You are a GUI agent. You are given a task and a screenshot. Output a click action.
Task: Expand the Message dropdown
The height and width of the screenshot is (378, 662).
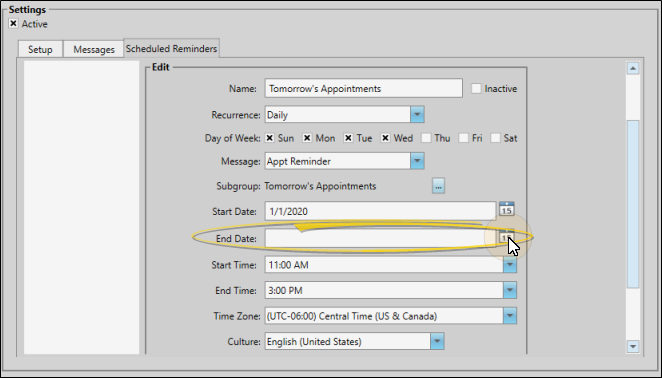click(x=417, y=161)
